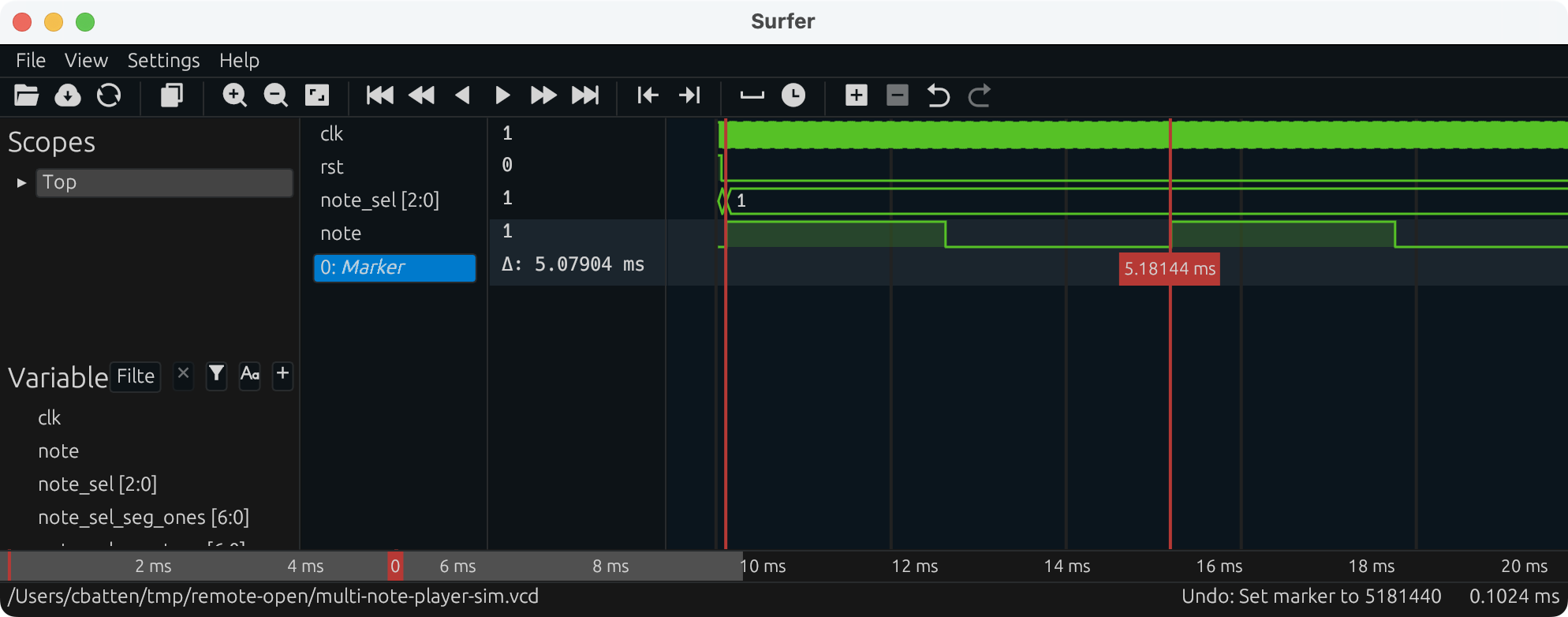The width and height of the screenshot is (1568, 617).
Task: Click the clock timeline icon
Action: [x=793, y=95]
